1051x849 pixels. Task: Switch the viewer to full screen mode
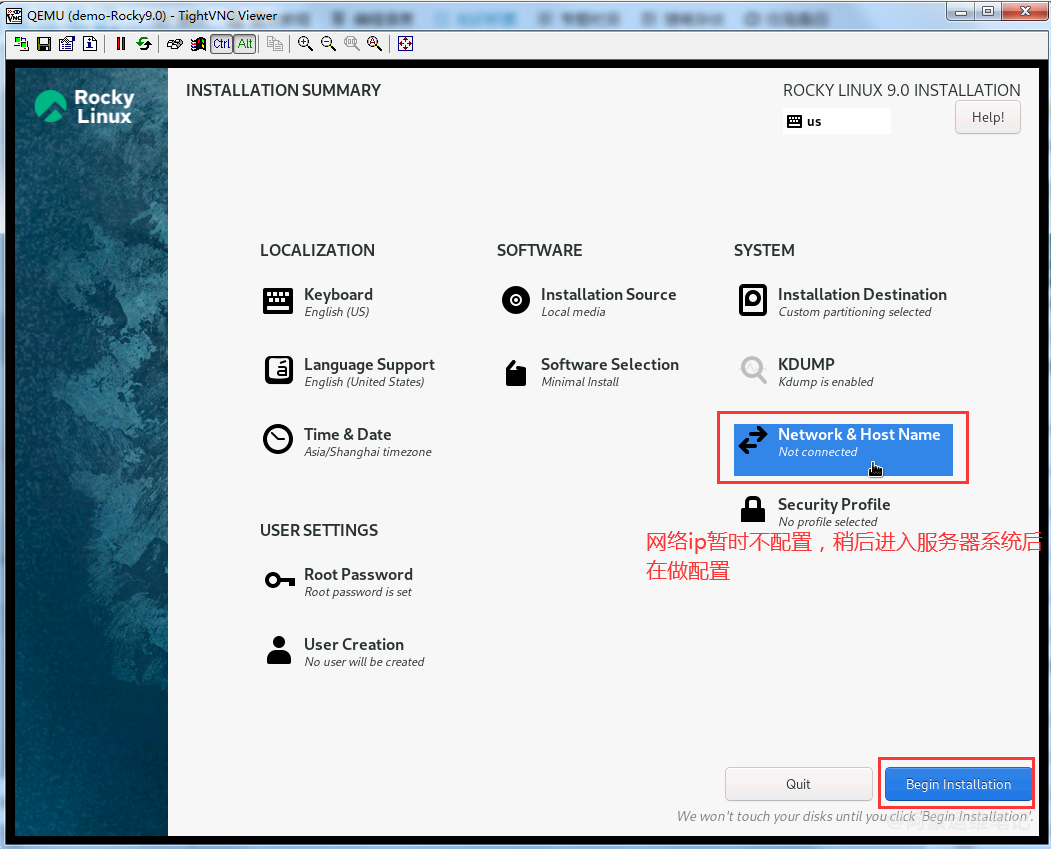tap(405, 43)
